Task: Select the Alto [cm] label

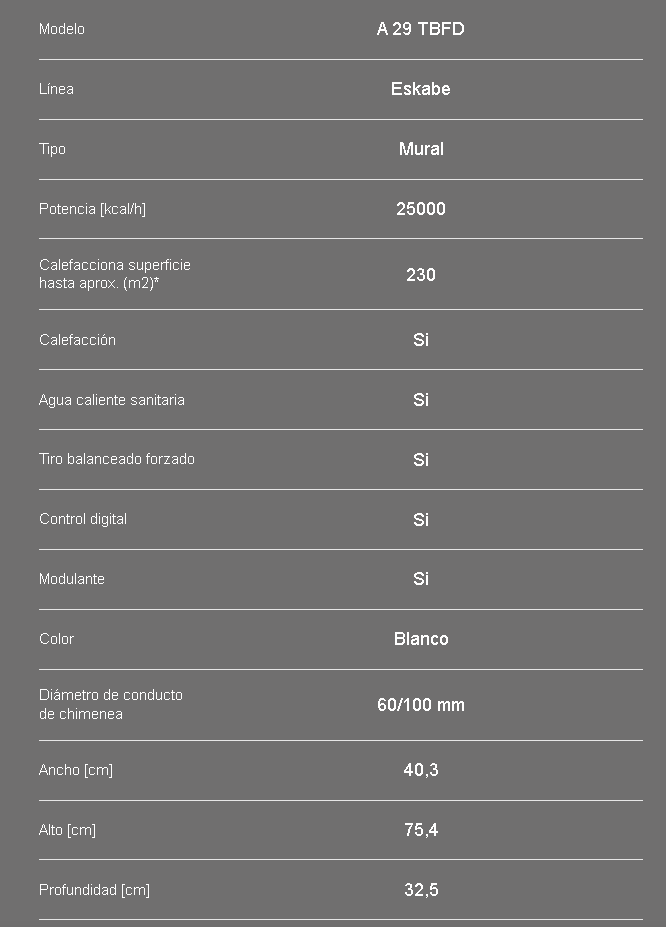Action: pos(67,830)
